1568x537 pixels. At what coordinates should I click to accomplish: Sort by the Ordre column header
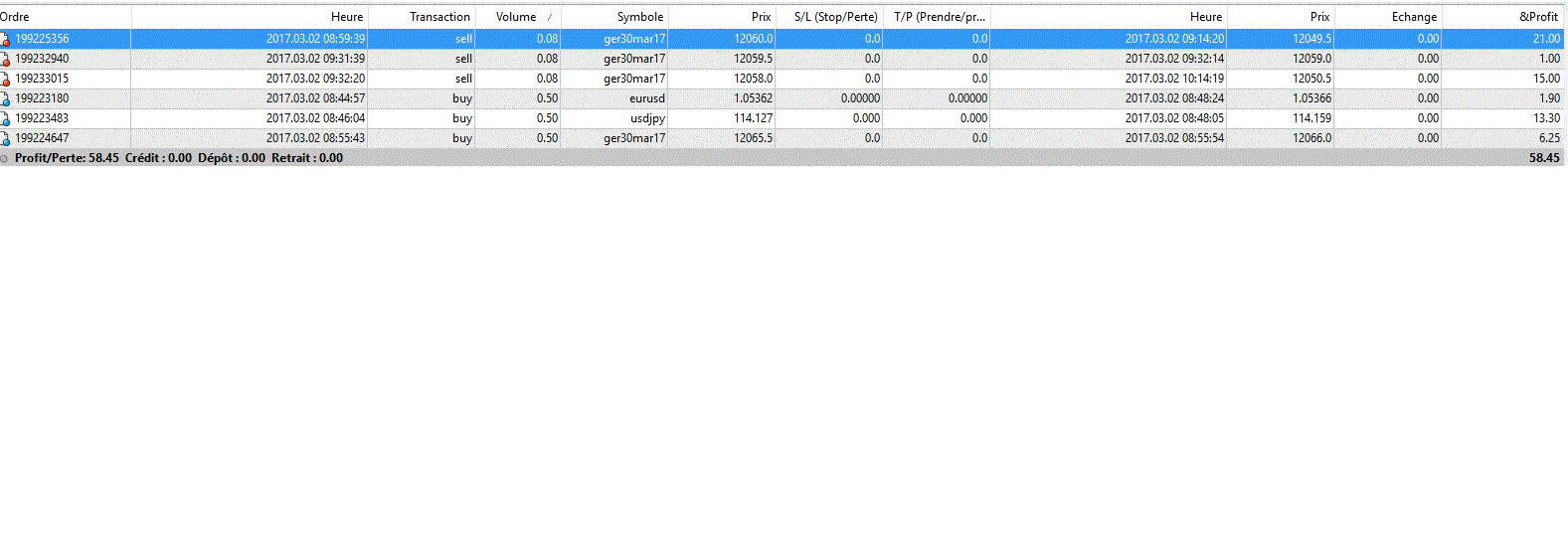[x=65, y=17]
